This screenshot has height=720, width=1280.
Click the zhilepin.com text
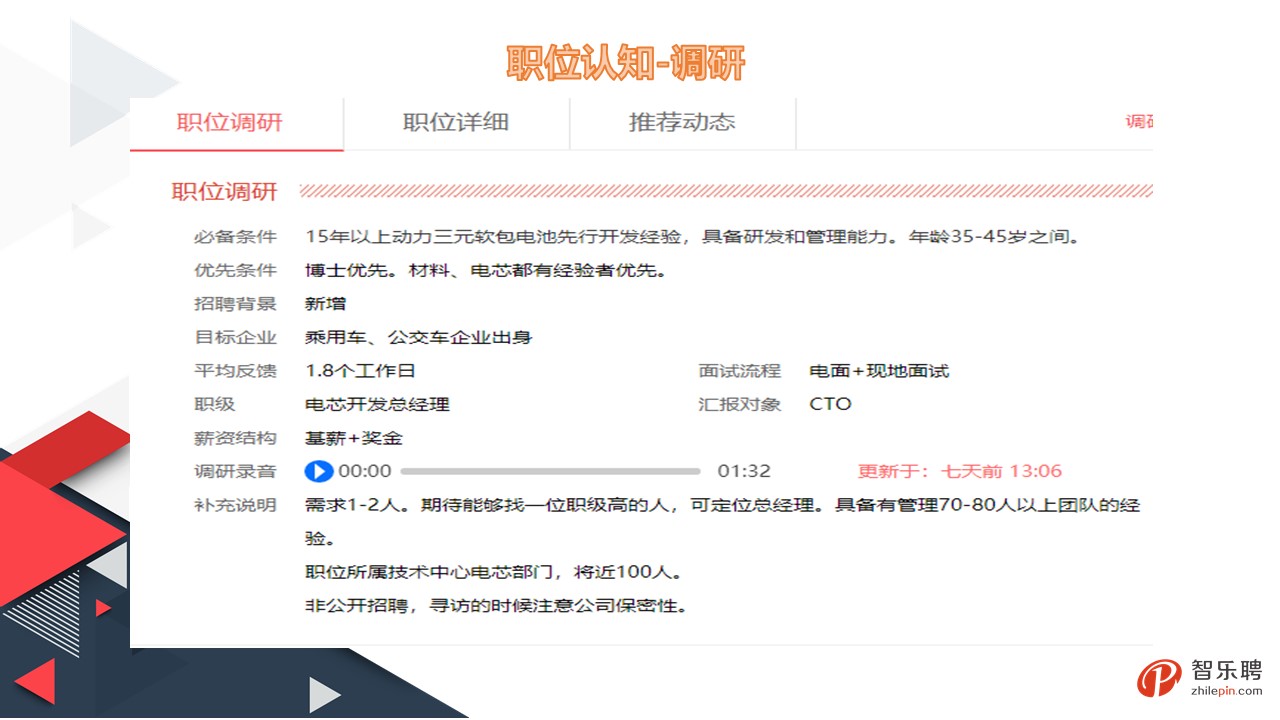(1227, 691)
